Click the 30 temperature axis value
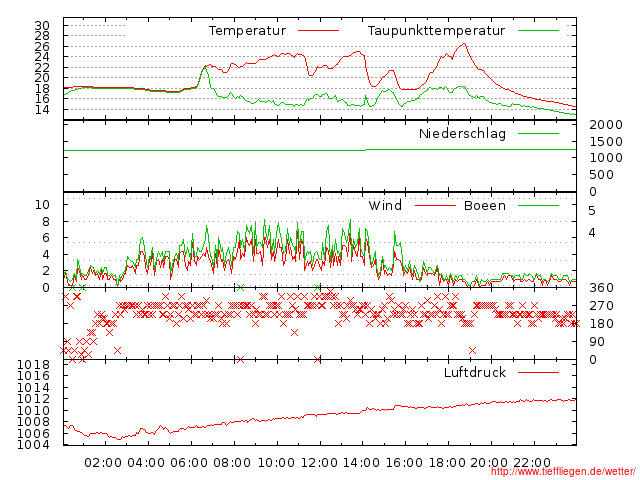 click(x=42, y=26)
